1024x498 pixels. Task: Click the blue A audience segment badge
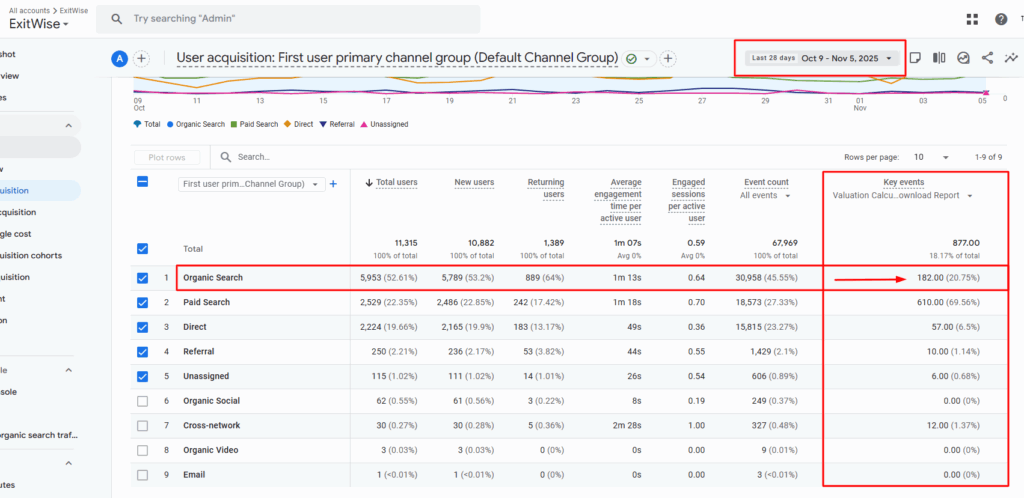tap(119, 59)
